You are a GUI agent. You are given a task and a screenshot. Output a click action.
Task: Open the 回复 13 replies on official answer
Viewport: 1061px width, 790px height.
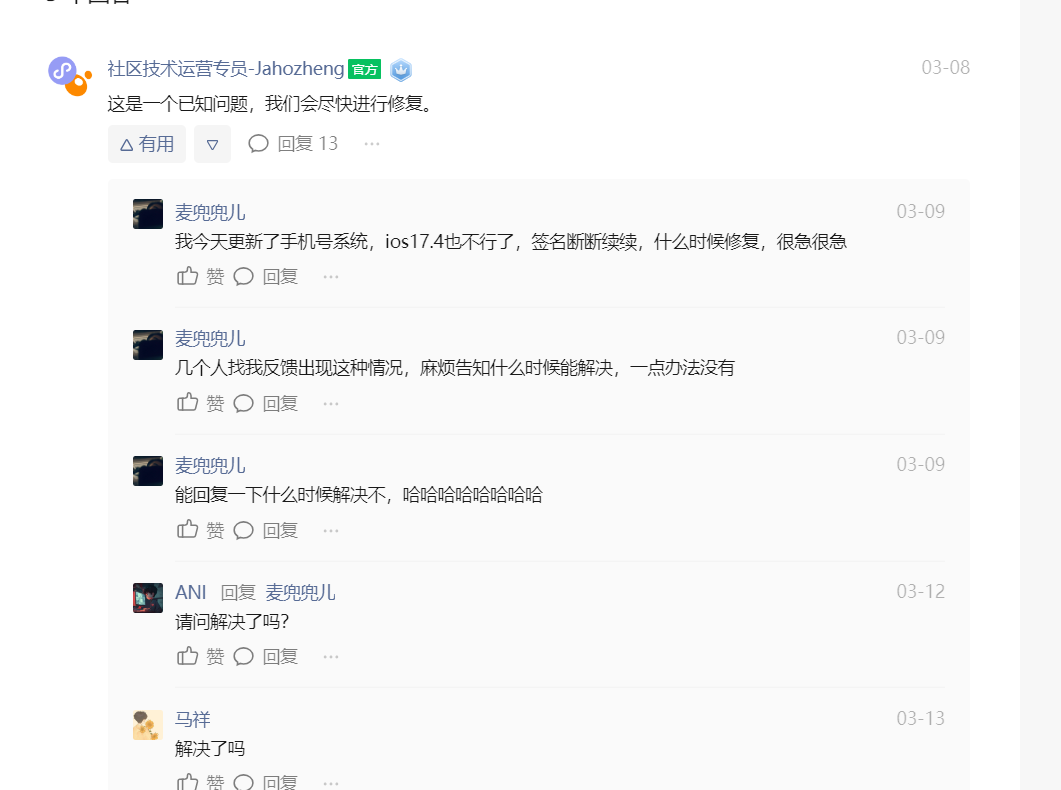click(x=293, y=144)
